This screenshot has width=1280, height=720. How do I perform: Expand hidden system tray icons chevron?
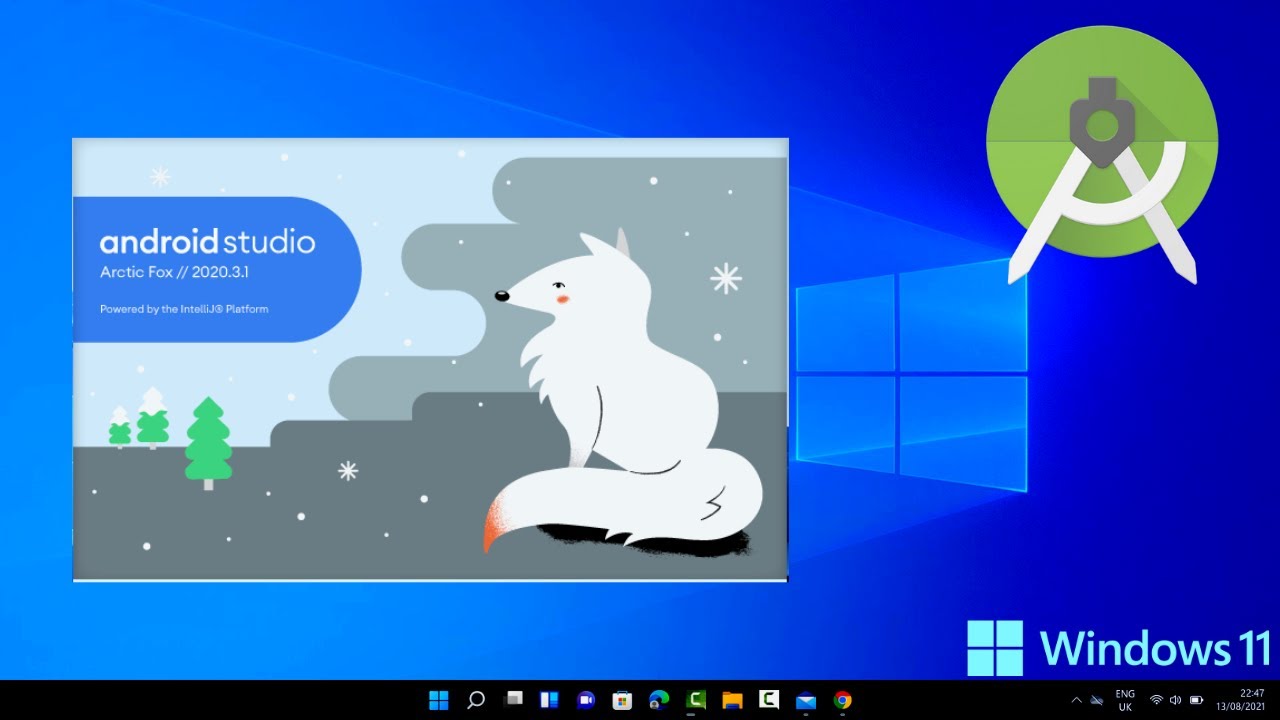click(1076, 700)
